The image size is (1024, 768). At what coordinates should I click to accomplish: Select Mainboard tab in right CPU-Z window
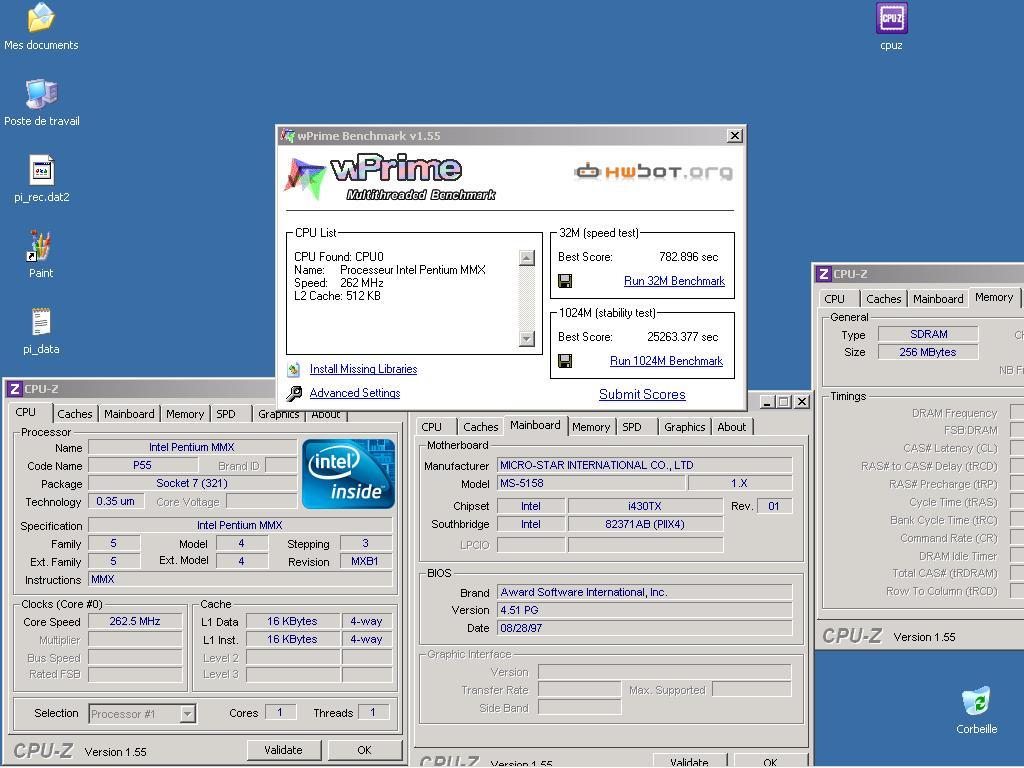click(x=938, y=298)
